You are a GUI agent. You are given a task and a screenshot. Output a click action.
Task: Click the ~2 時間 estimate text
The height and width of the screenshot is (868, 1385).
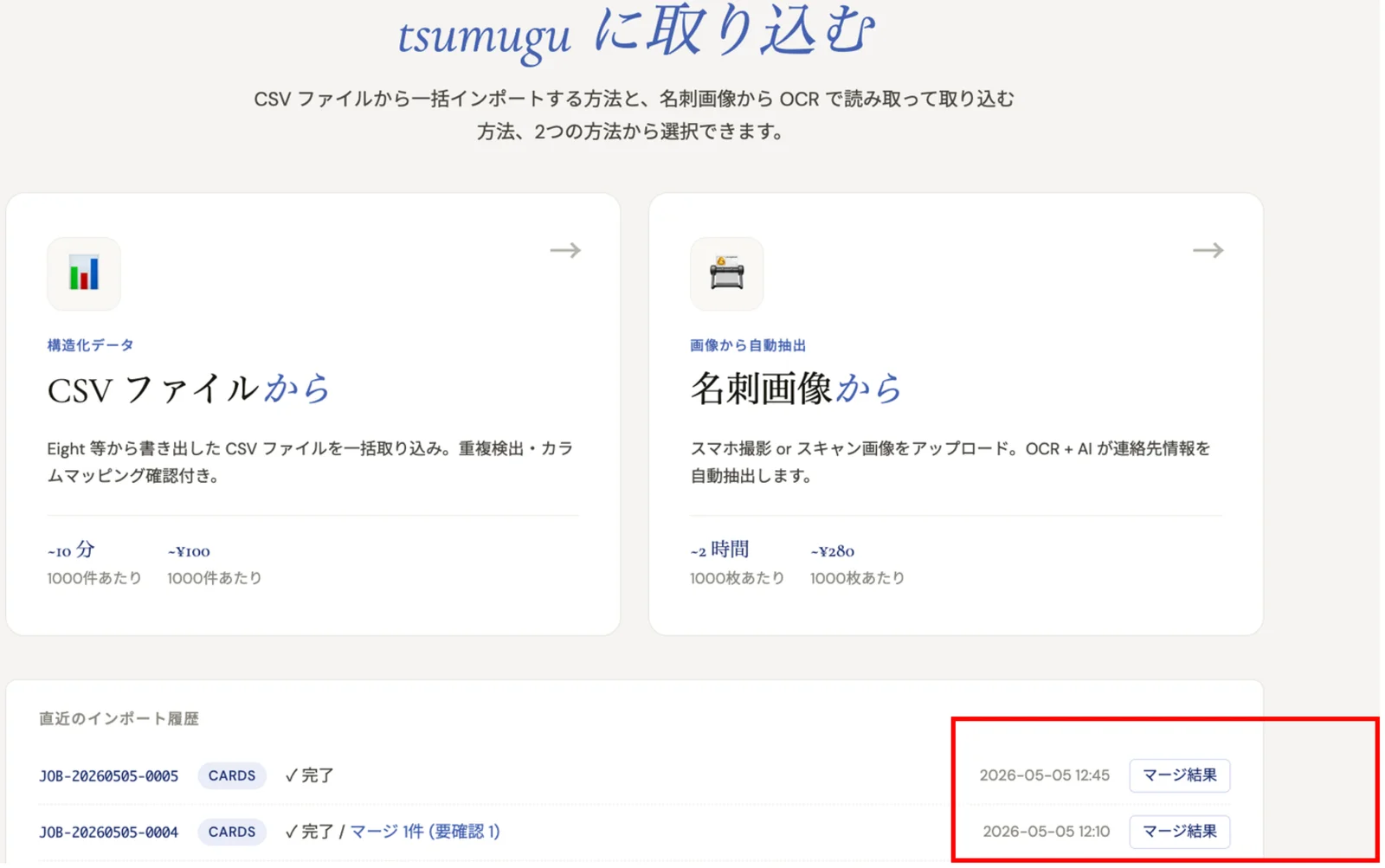pos(719,550)
